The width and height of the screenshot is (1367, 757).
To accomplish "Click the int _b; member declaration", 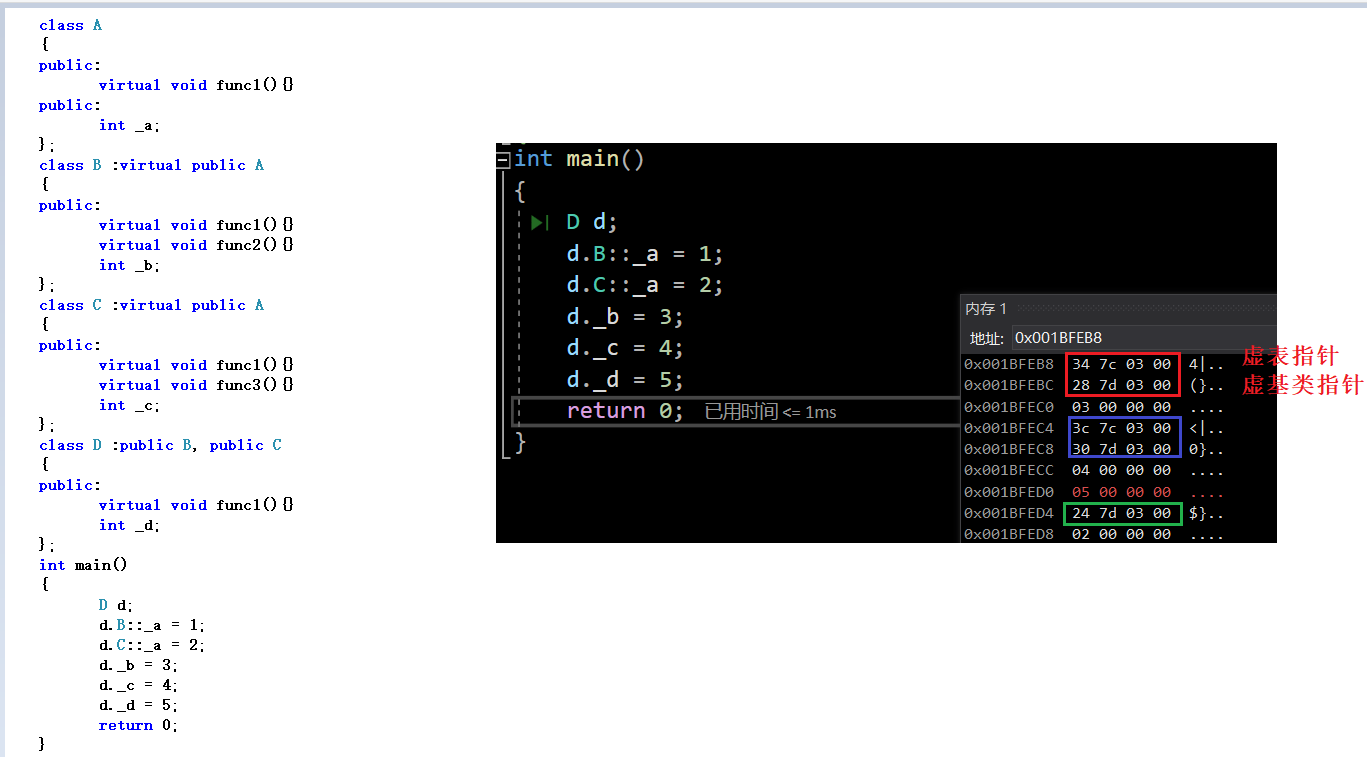I will tap(129, 265).
